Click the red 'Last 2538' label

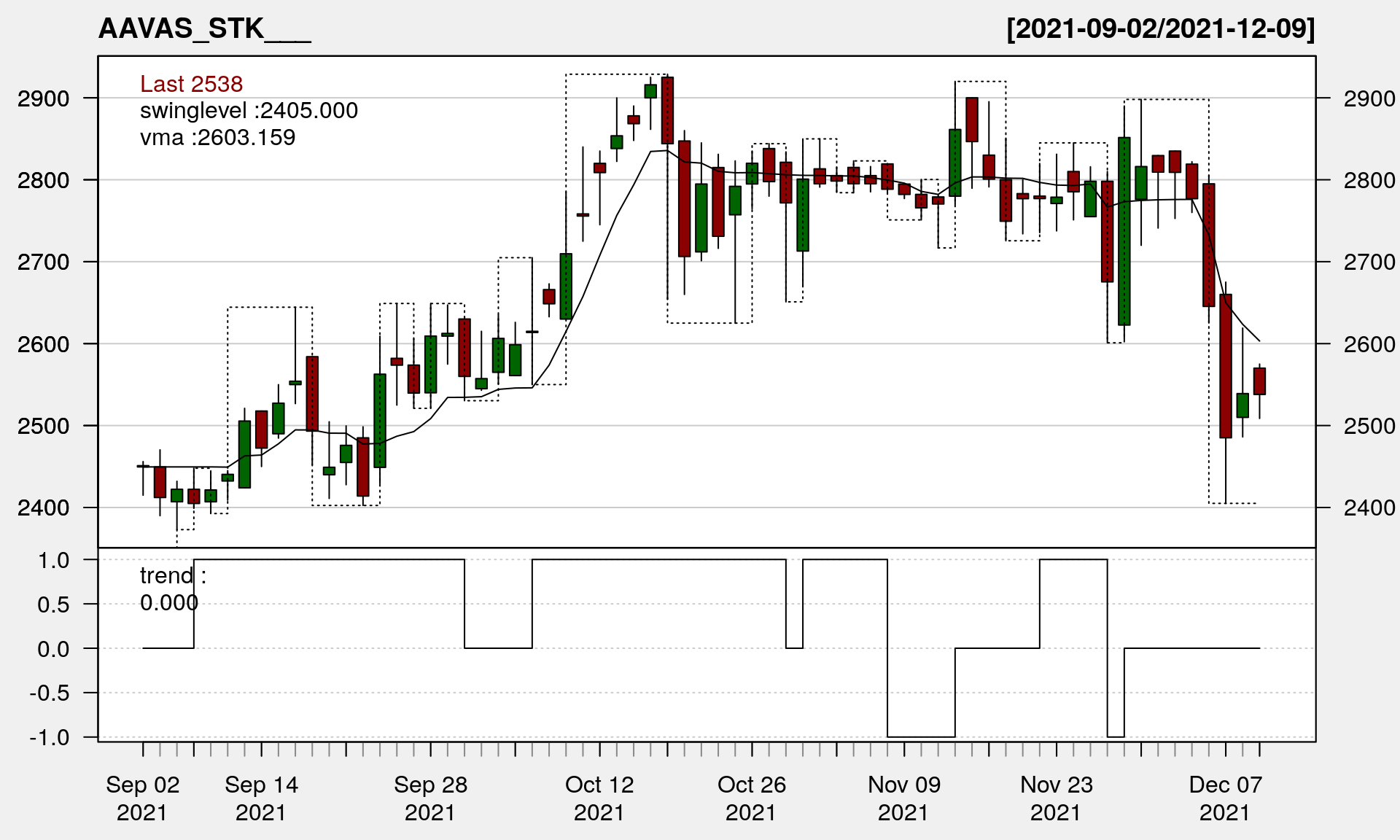pyautogui.click(x=191, y=84)
